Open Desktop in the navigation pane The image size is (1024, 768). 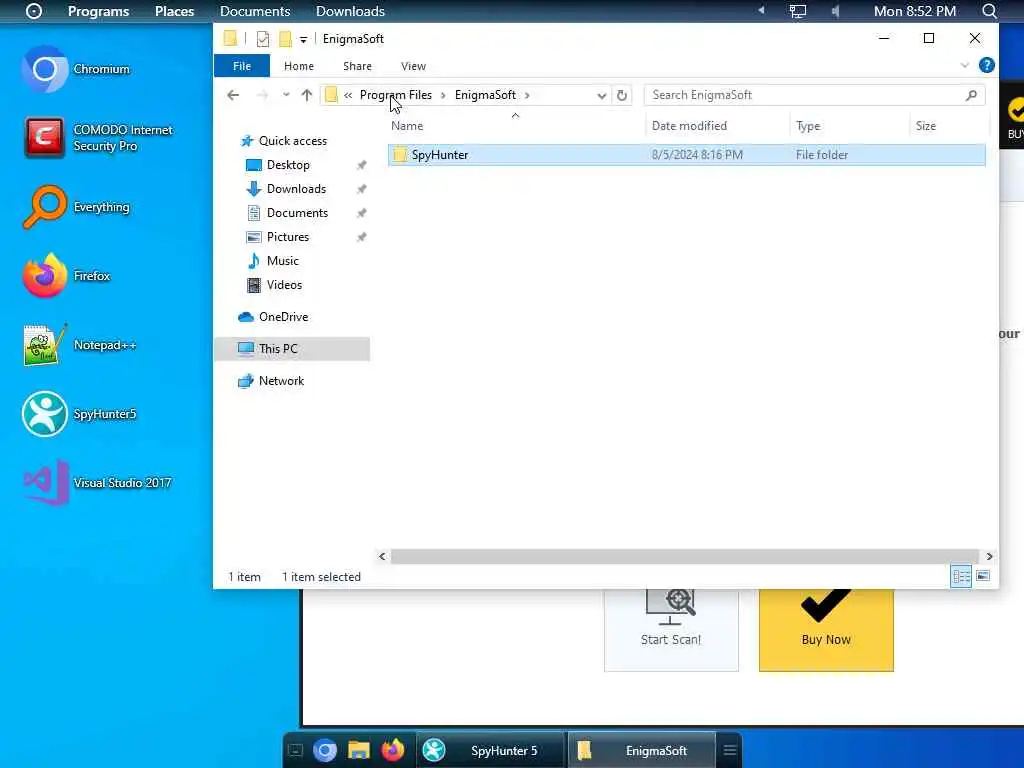(287, 165)
